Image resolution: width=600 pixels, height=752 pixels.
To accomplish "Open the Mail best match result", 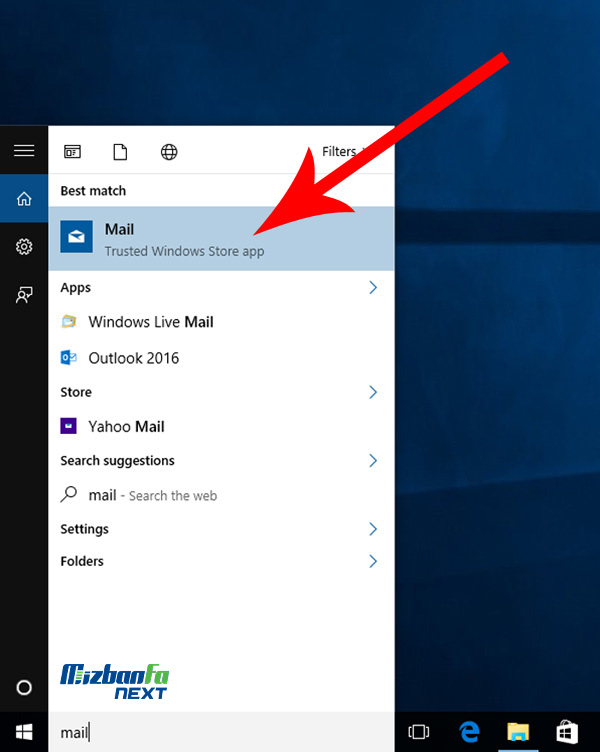I will 221,239.
